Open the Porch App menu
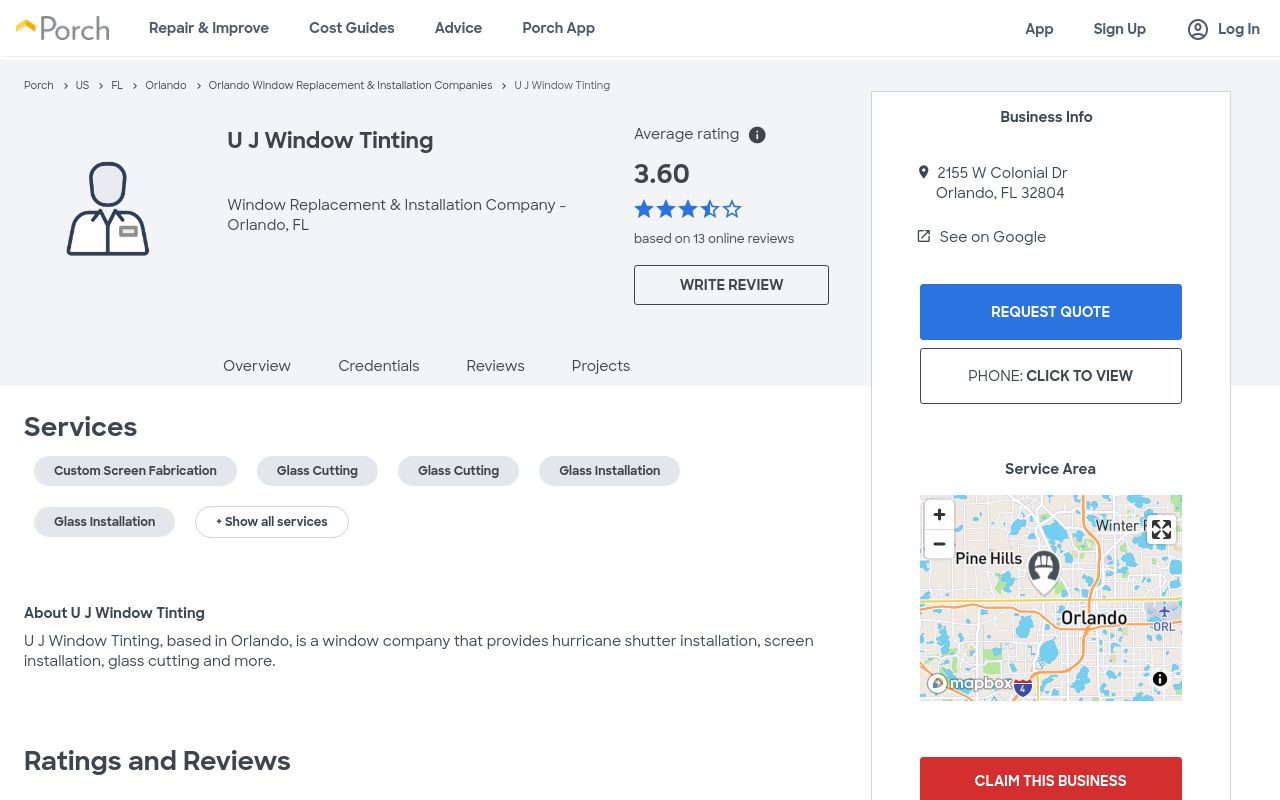1280x800 pixels. coord(558,28)
